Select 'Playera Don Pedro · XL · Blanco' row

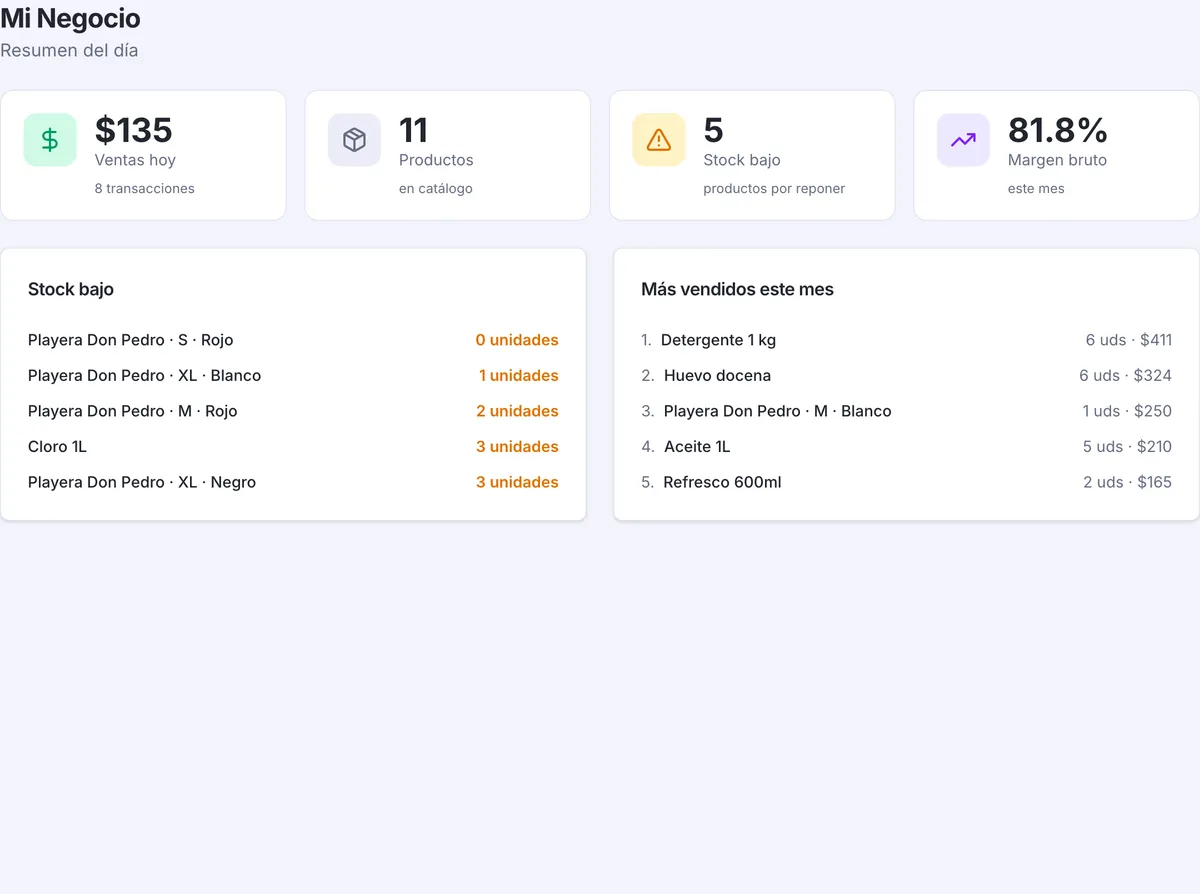pyautogui.click(x=293, y=376)
